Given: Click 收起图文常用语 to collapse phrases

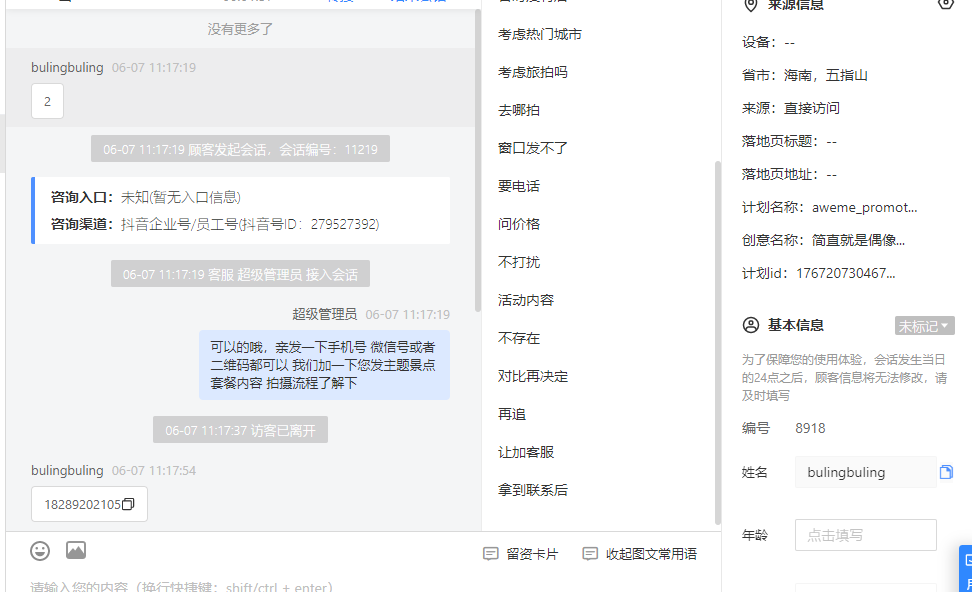Looking at the screenshot, I should [x=640, y=554].
